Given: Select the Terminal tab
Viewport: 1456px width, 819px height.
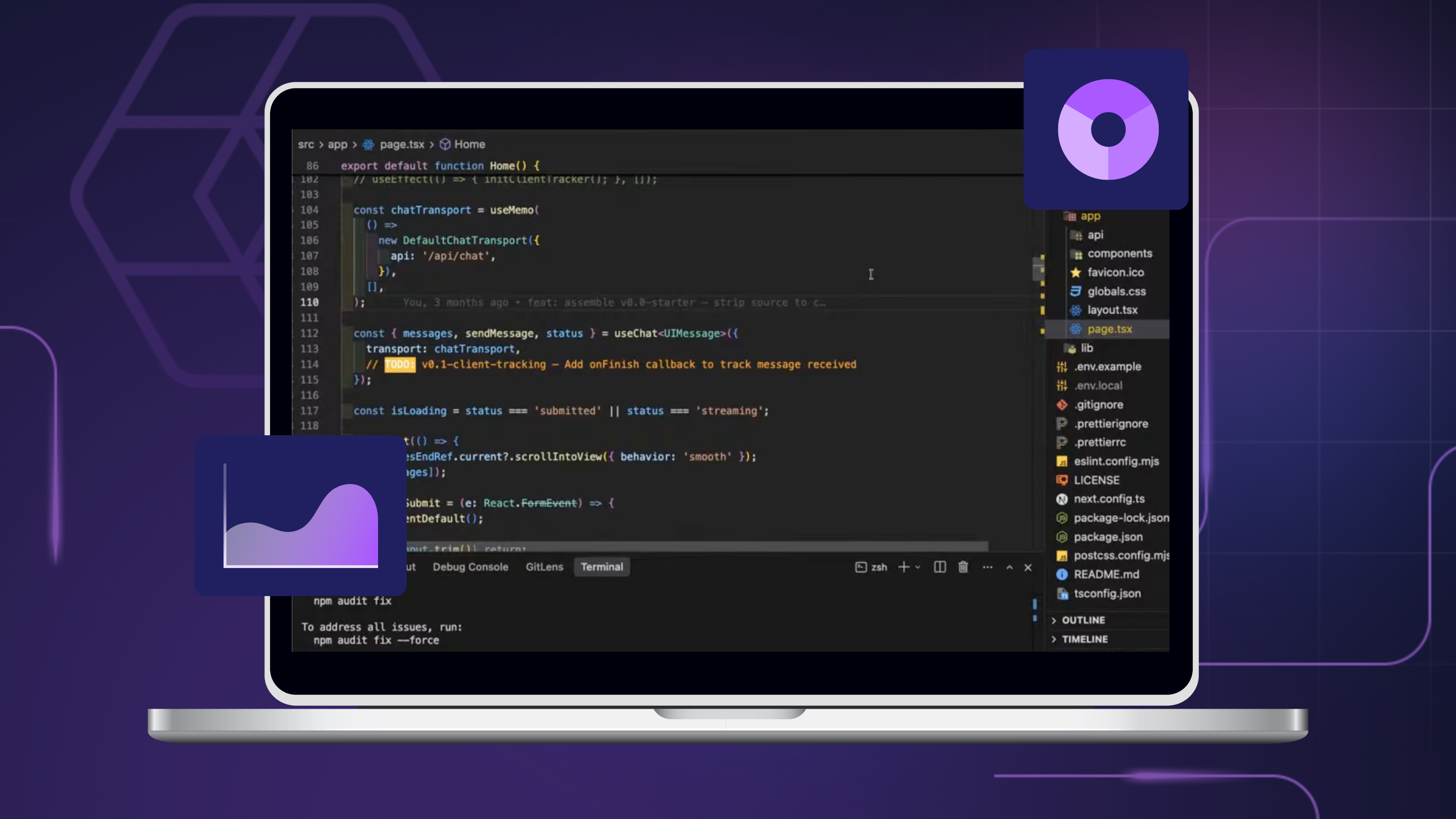Looking at the screenshot, I should pyautogui.click(x=601, y=567).
